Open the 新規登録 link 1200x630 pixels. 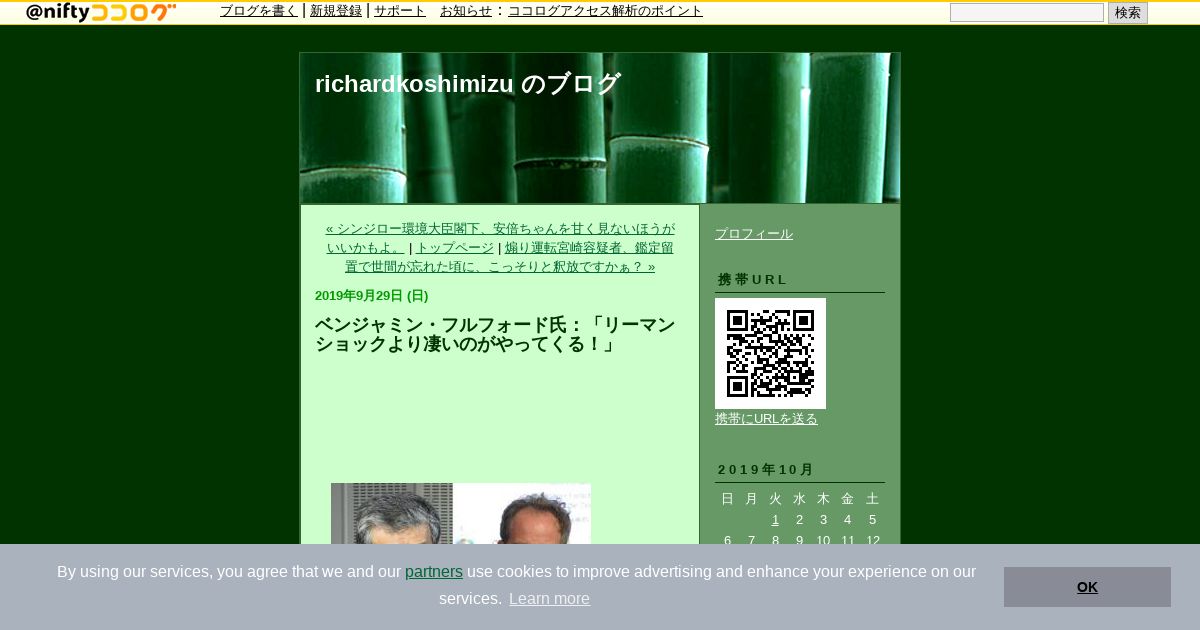(x=336, y=11)
